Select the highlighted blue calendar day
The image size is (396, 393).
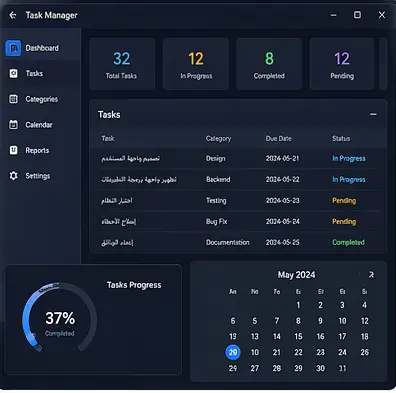click(x=233, y=352)
